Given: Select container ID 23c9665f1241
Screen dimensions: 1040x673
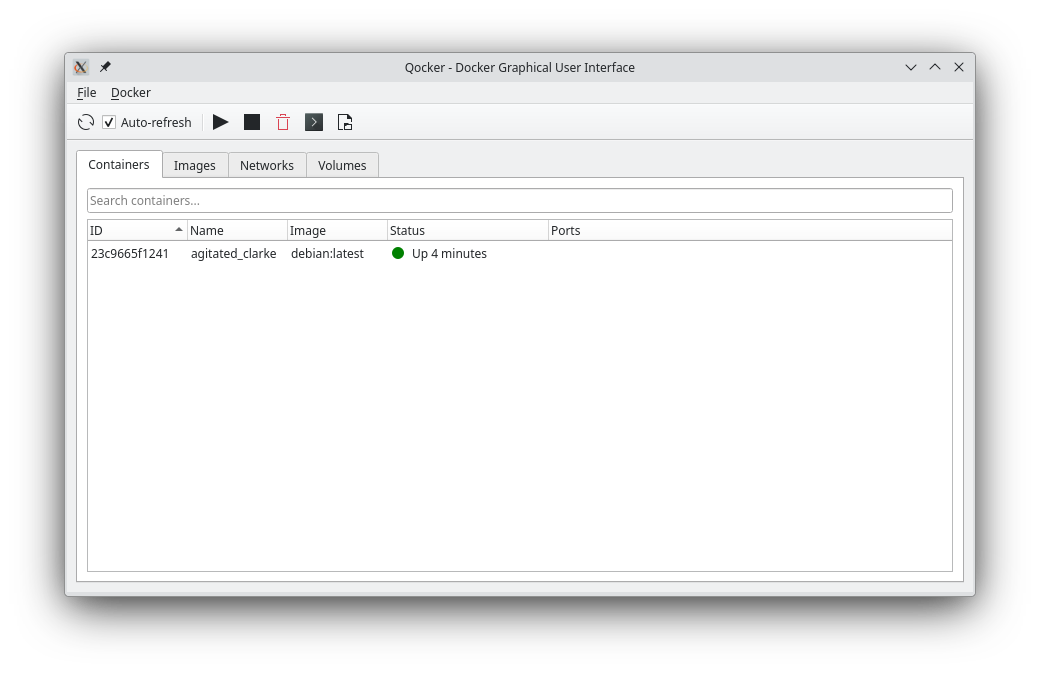Looking at the screenshot, I should [x=130, y=253].
